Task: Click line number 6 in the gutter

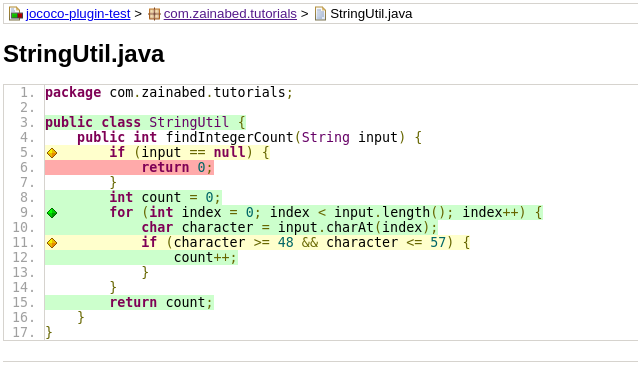Action: [x=28, y=168]
